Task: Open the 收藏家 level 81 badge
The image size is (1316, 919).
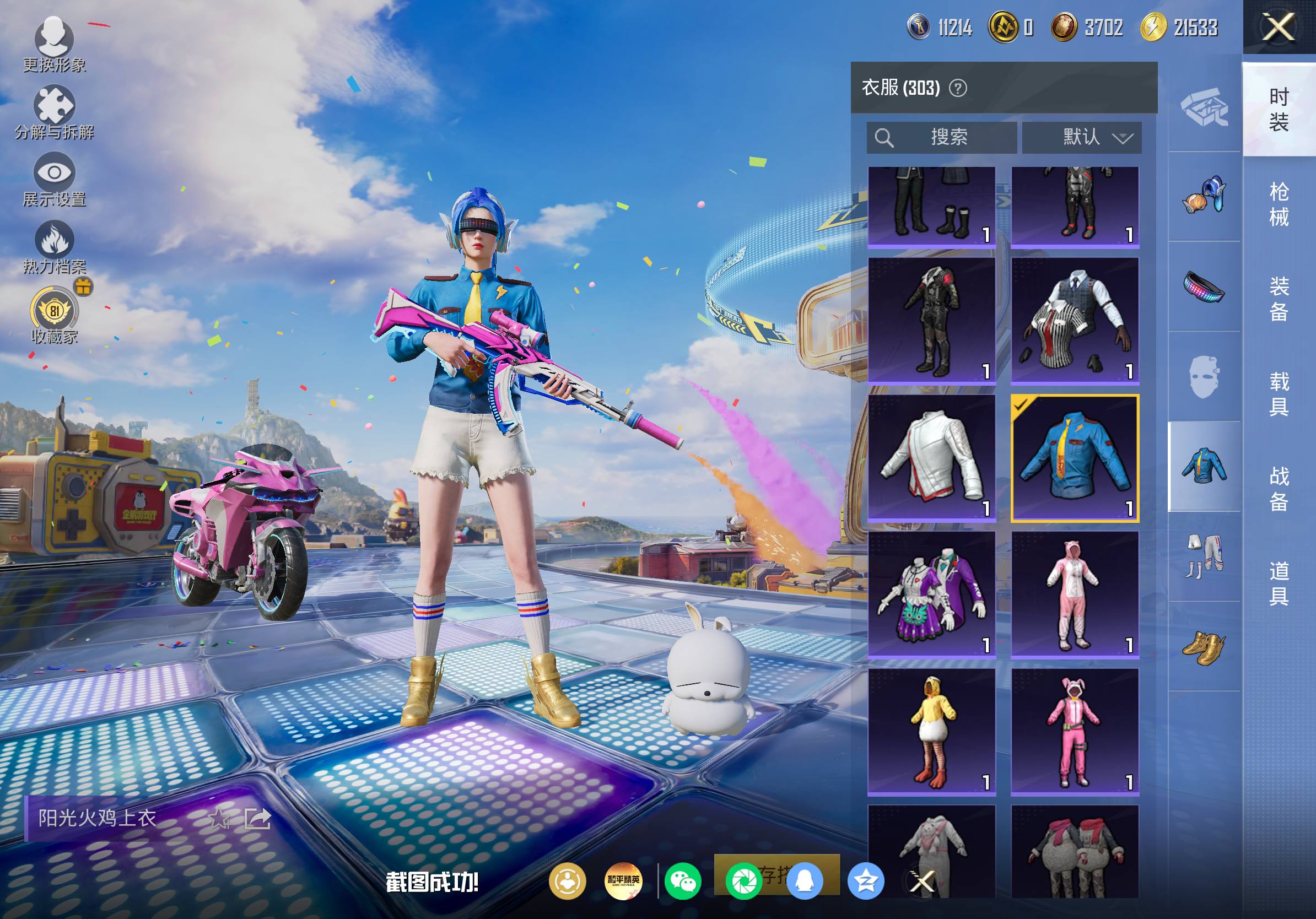Action: click(54, 310)
